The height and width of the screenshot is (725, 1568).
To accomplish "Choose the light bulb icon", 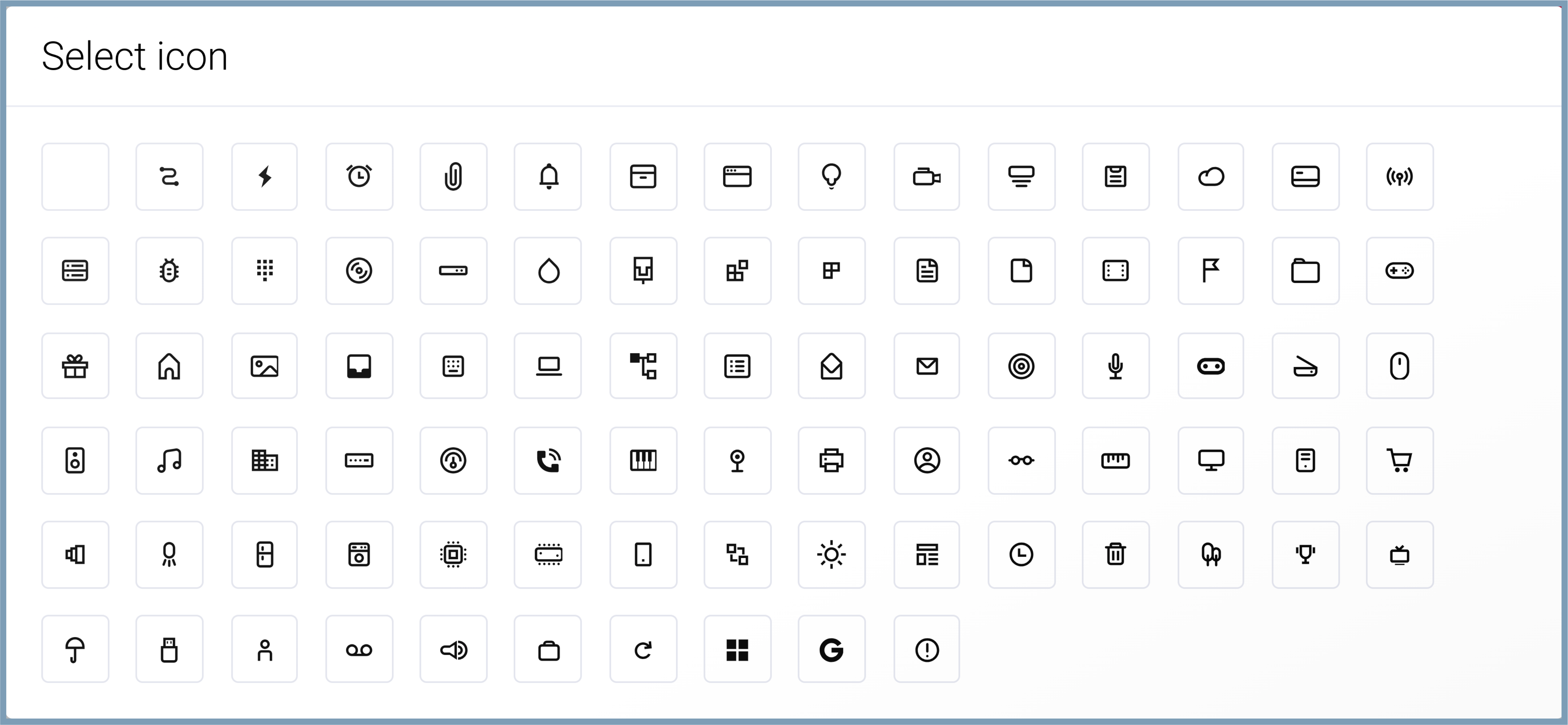I will pyautogui.click(x=831, y=177).
